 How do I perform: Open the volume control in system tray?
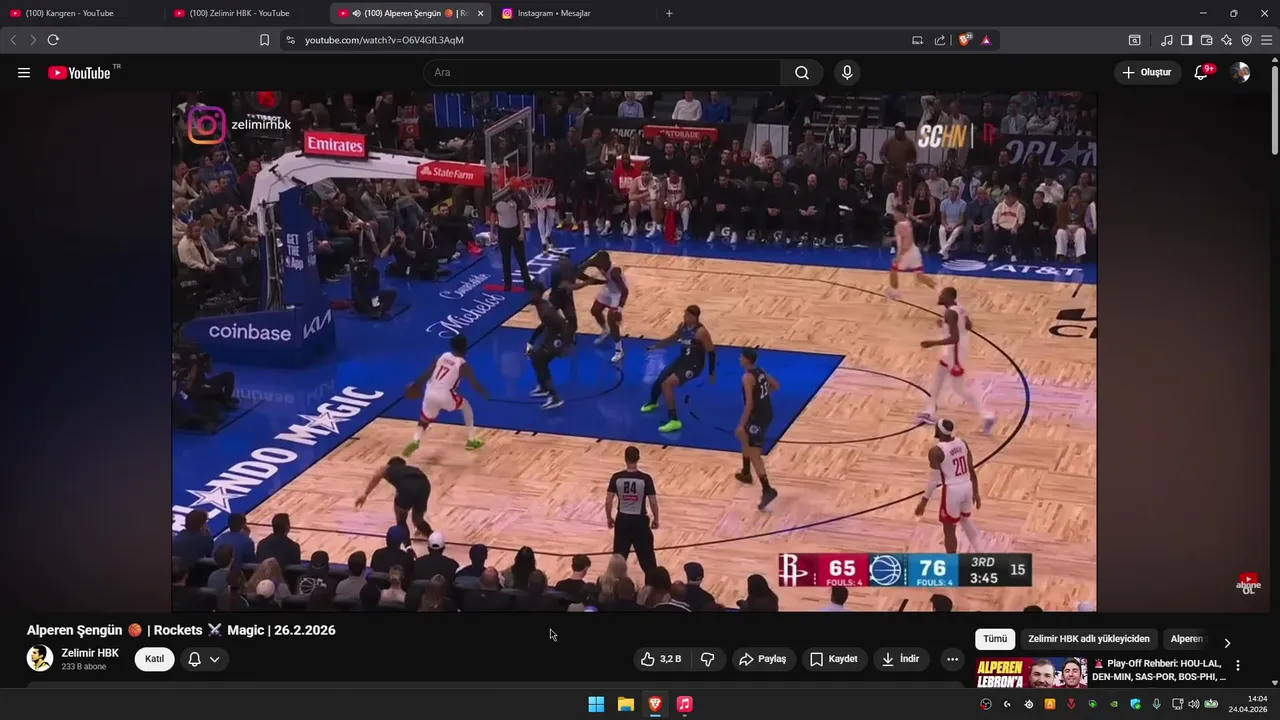point(1193,704)
